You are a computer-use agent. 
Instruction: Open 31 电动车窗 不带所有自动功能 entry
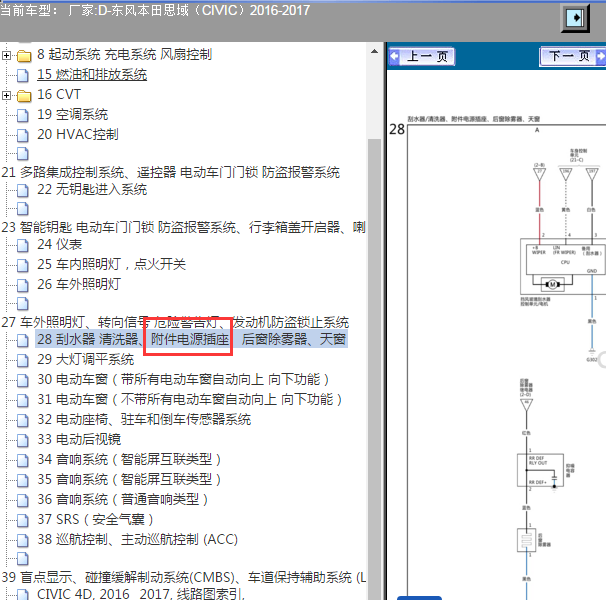pos(190,400)
